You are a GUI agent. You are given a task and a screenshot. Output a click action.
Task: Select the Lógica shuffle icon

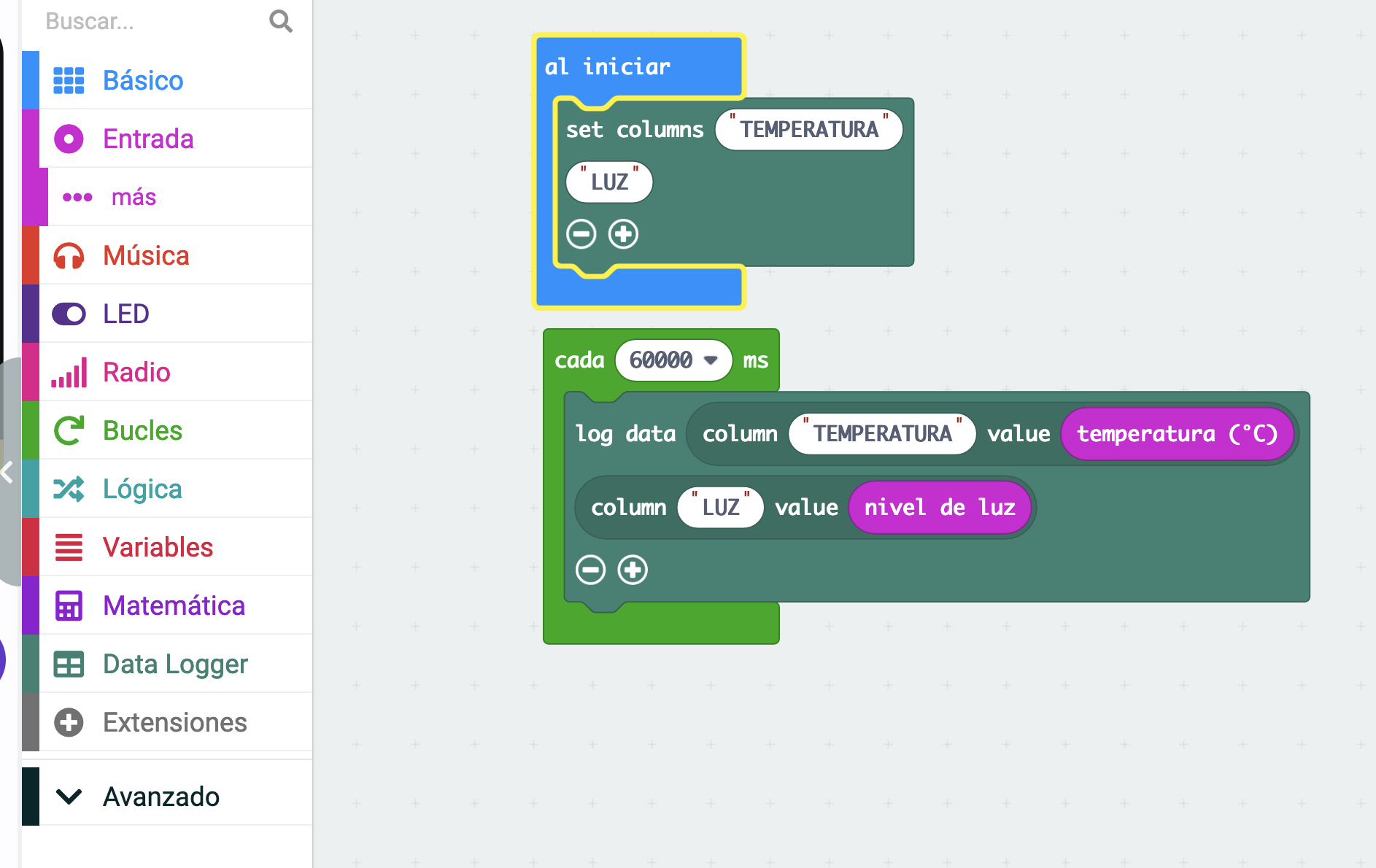(x=69, y=489)
